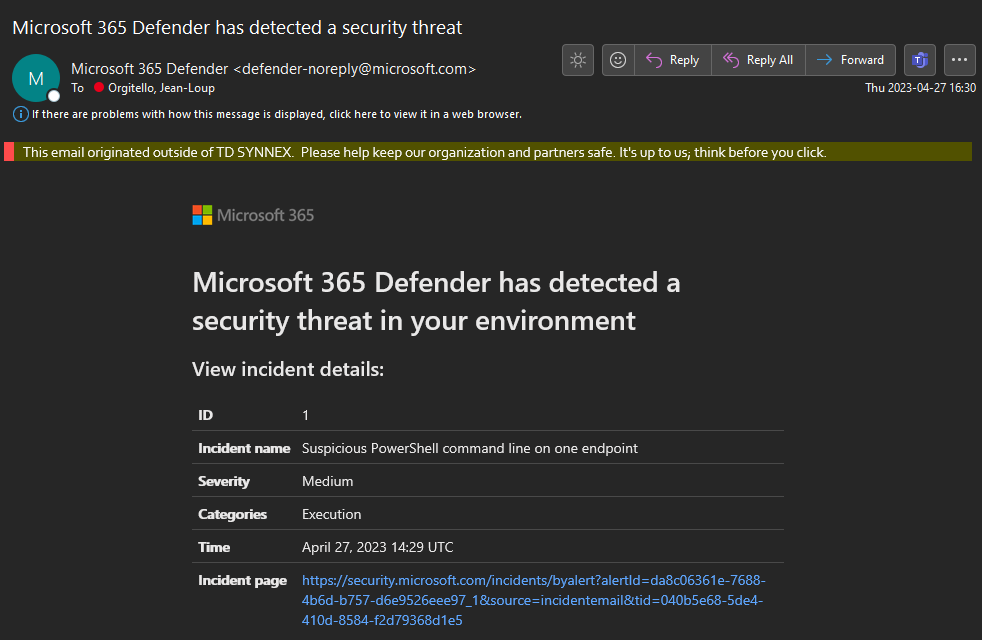Click the info icon beside display problems message
982x640 pixels.
(21, 114)
